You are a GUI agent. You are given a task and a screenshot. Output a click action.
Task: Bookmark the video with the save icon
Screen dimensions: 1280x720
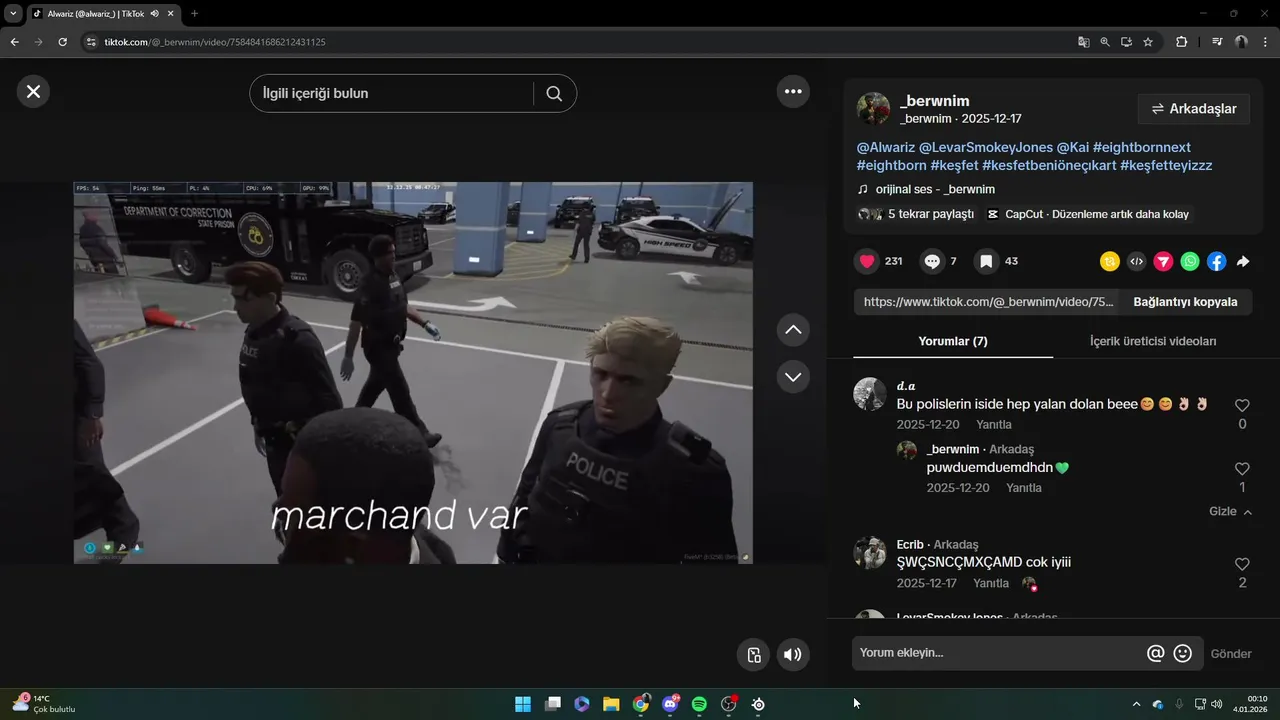[986, 261]
